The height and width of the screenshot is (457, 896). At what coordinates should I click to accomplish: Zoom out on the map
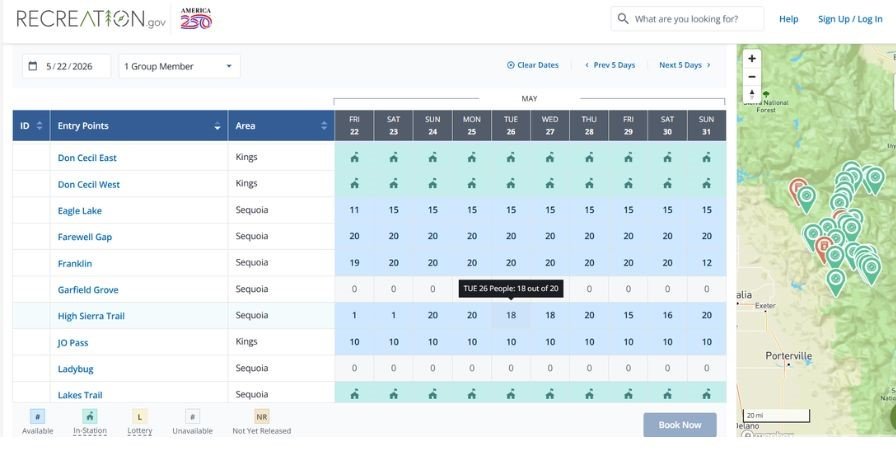click(752, 76)
